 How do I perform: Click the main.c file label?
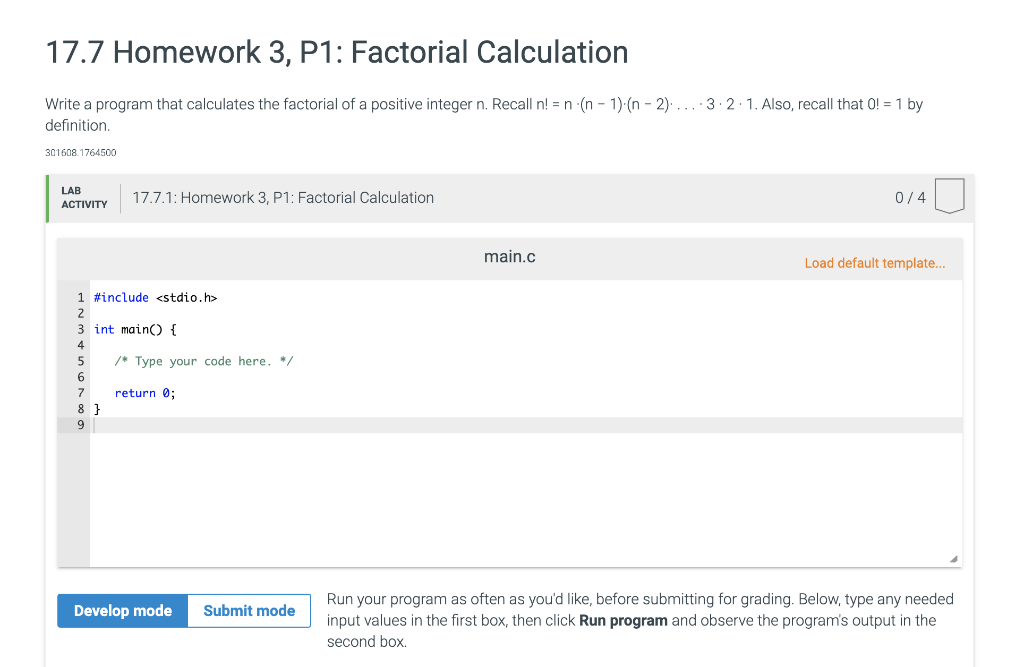click(x=510, y=256)
